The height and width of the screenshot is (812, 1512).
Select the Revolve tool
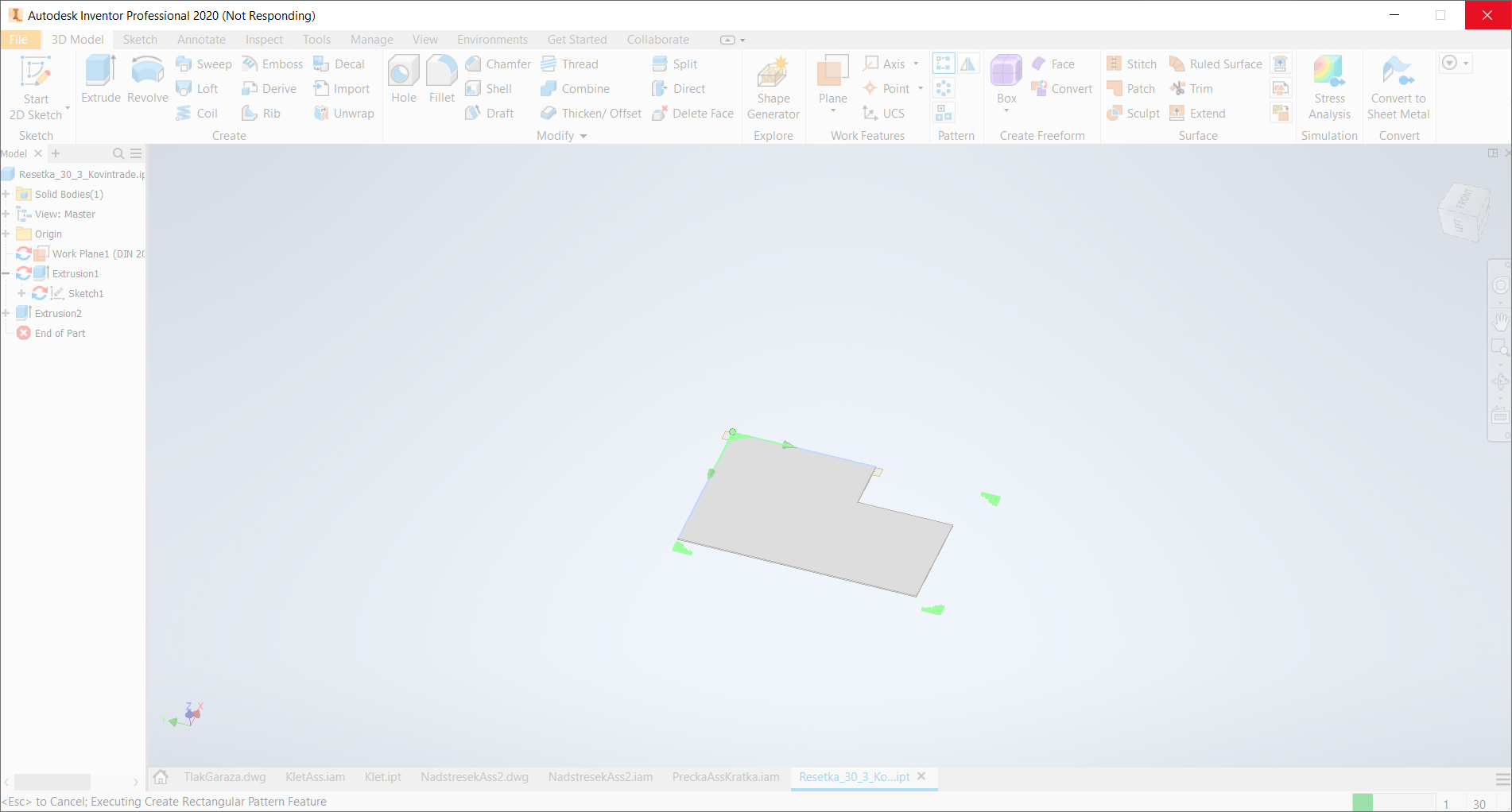tap(146, 79)
